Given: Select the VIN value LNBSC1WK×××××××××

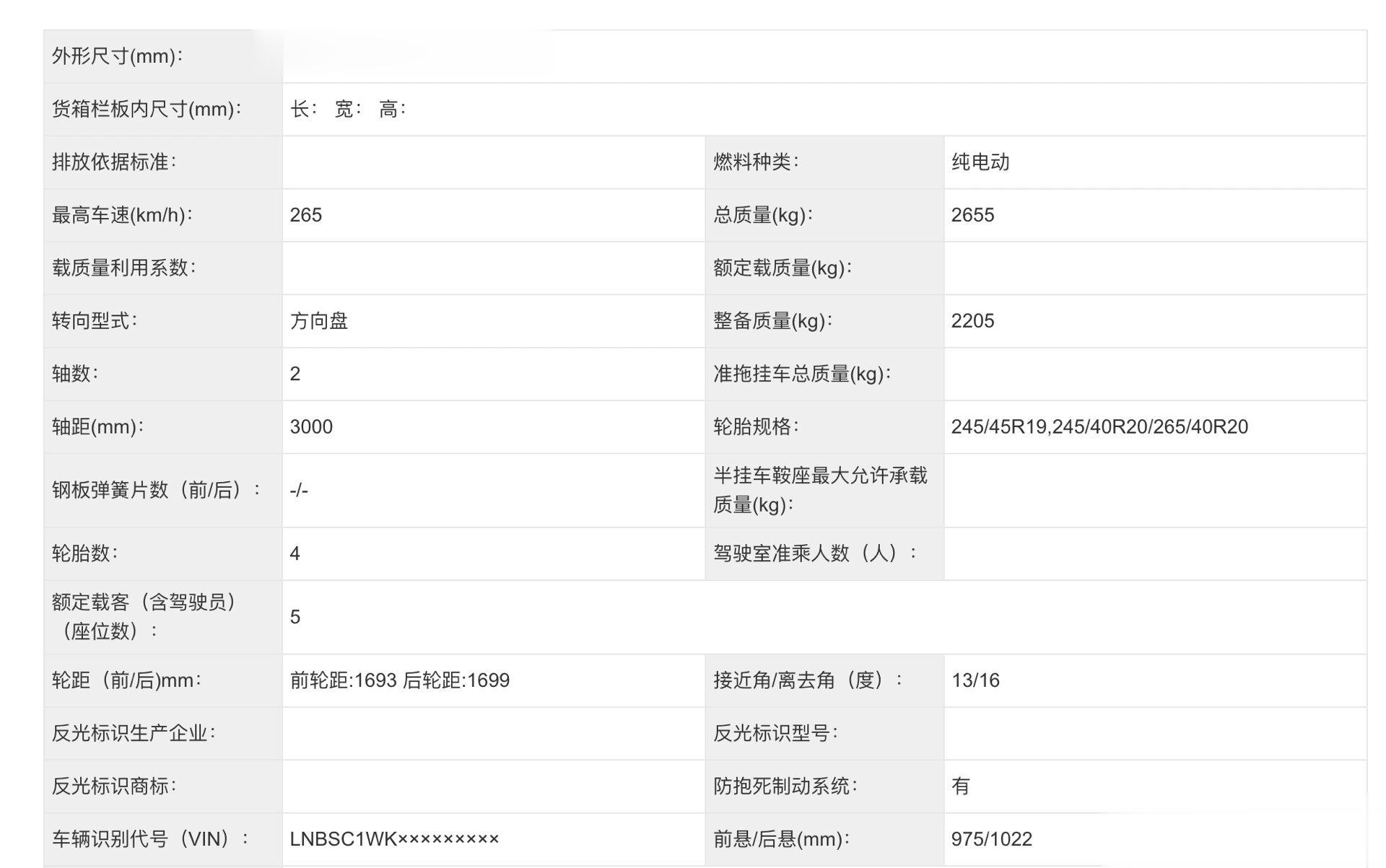Looking at the screenshot, I should pos(394,839).
